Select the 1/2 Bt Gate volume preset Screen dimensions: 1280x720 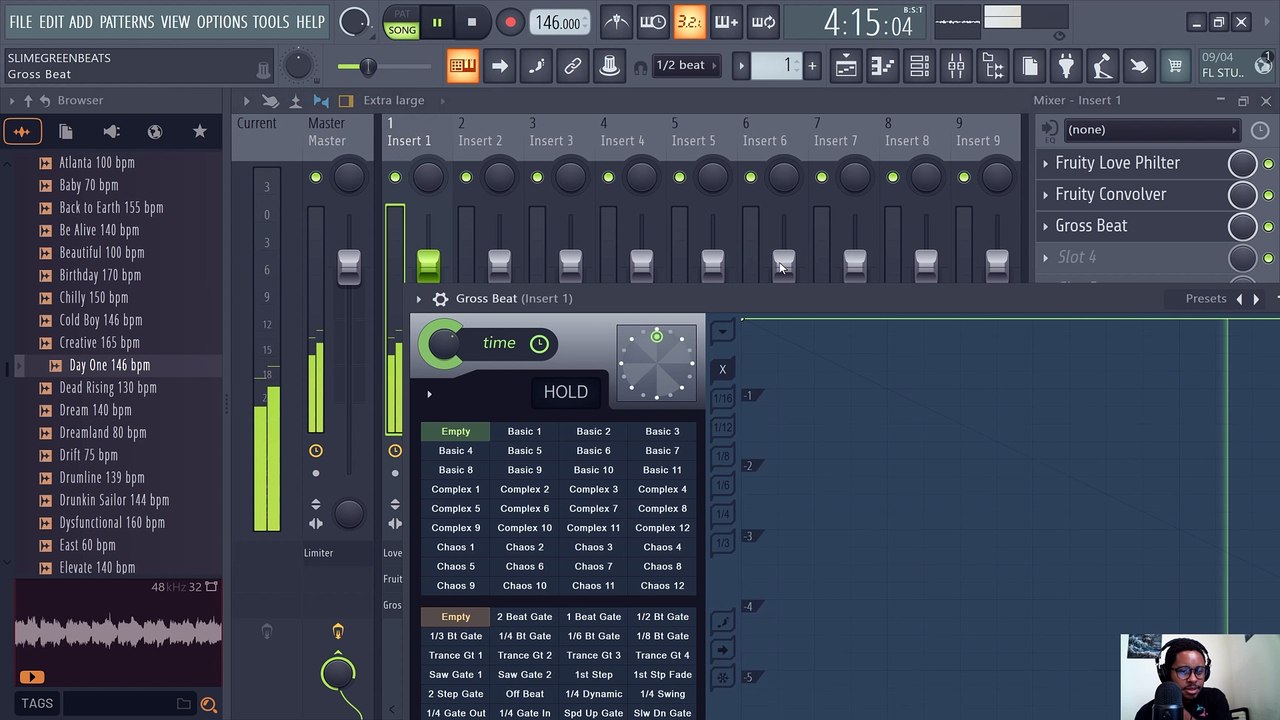tap(662, 617)
